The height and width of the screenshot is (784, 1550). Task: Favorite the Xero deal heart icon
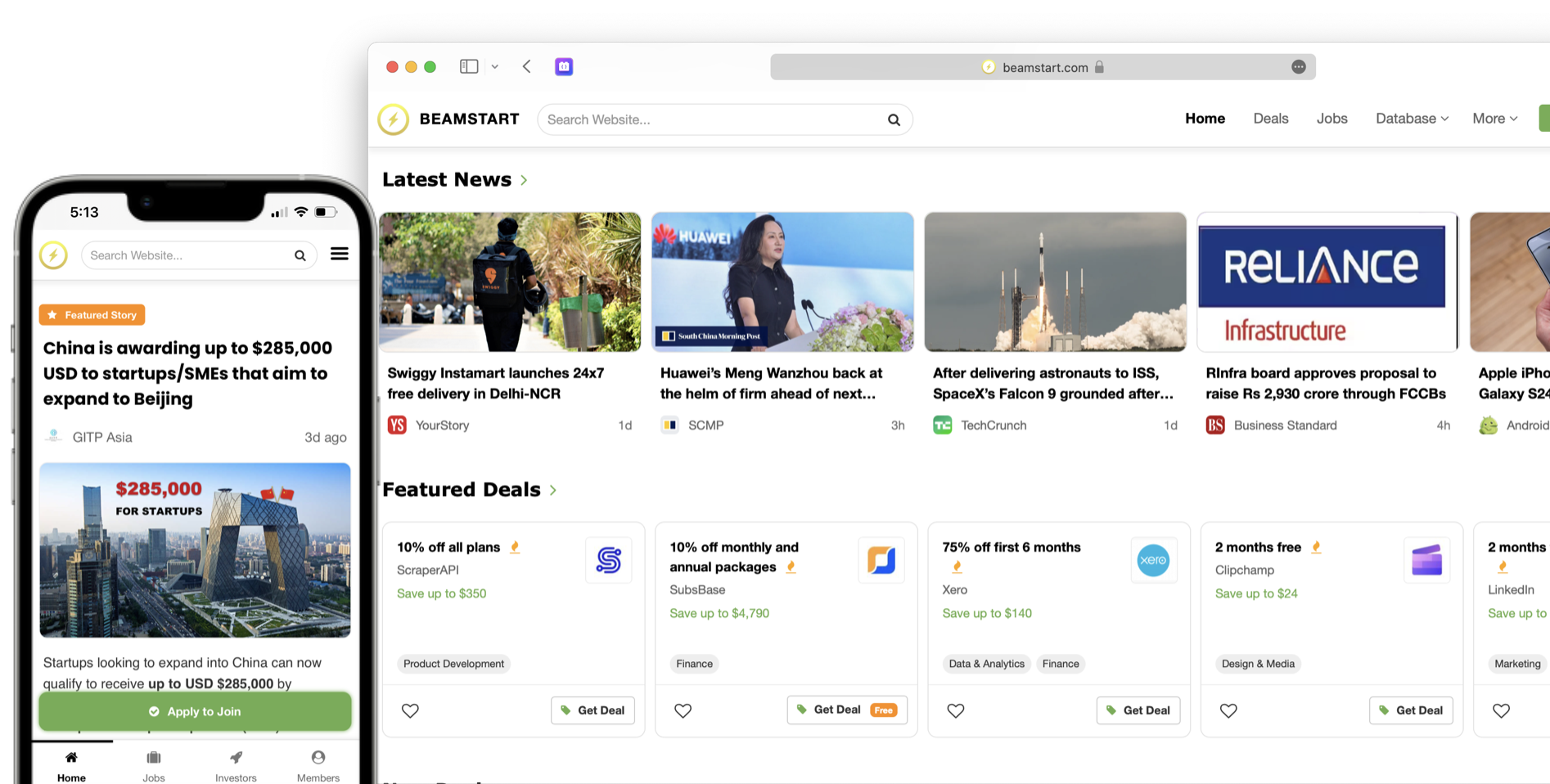pos(955,710)
